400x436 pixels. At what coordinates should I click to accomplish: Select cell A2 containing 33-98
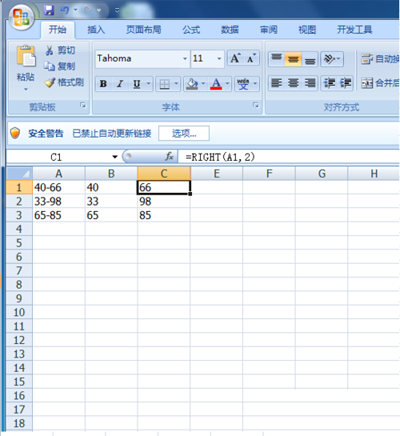(59, 201)
